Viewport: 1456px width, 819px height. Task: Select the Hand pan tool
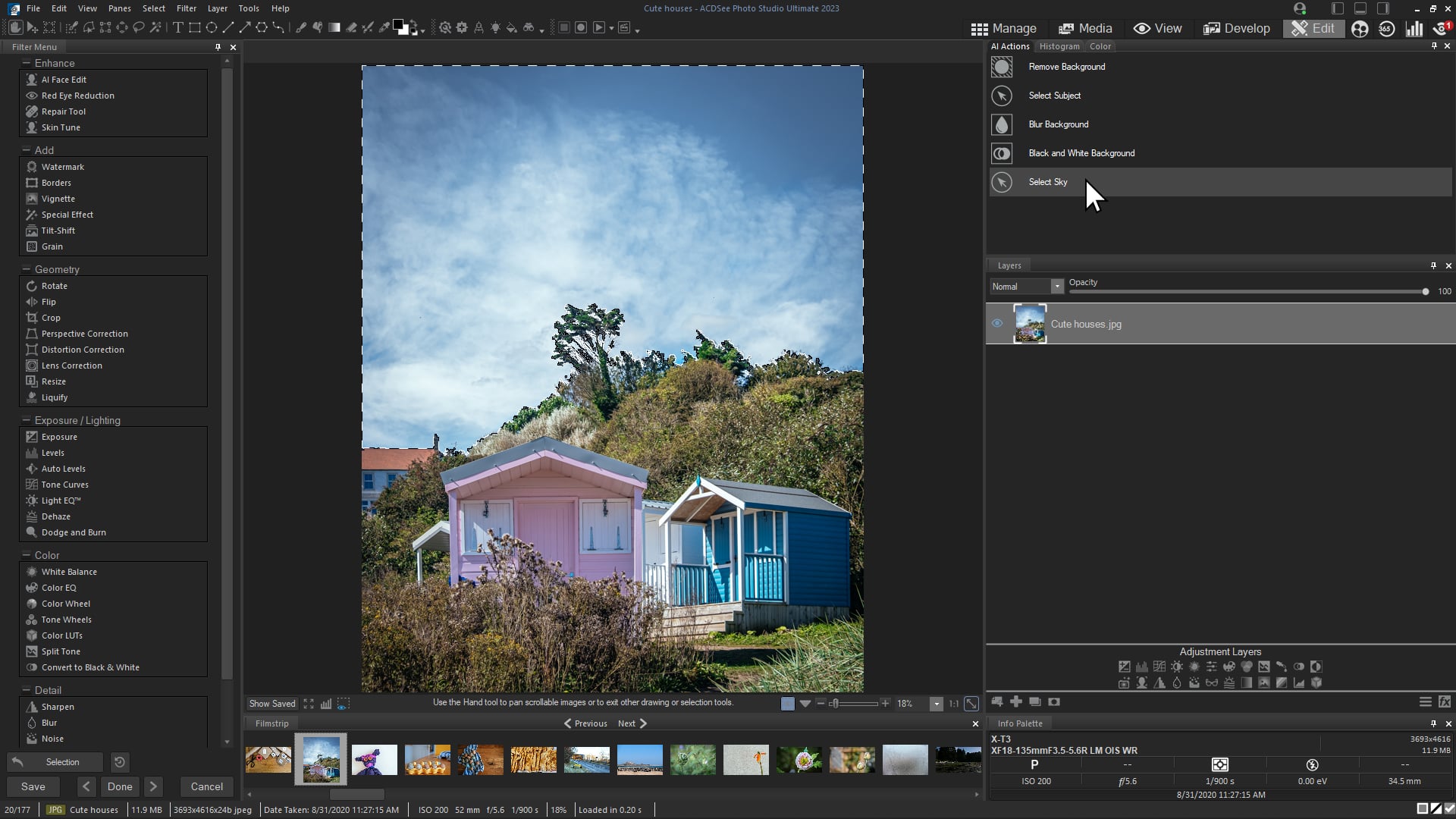coord(17,27)
